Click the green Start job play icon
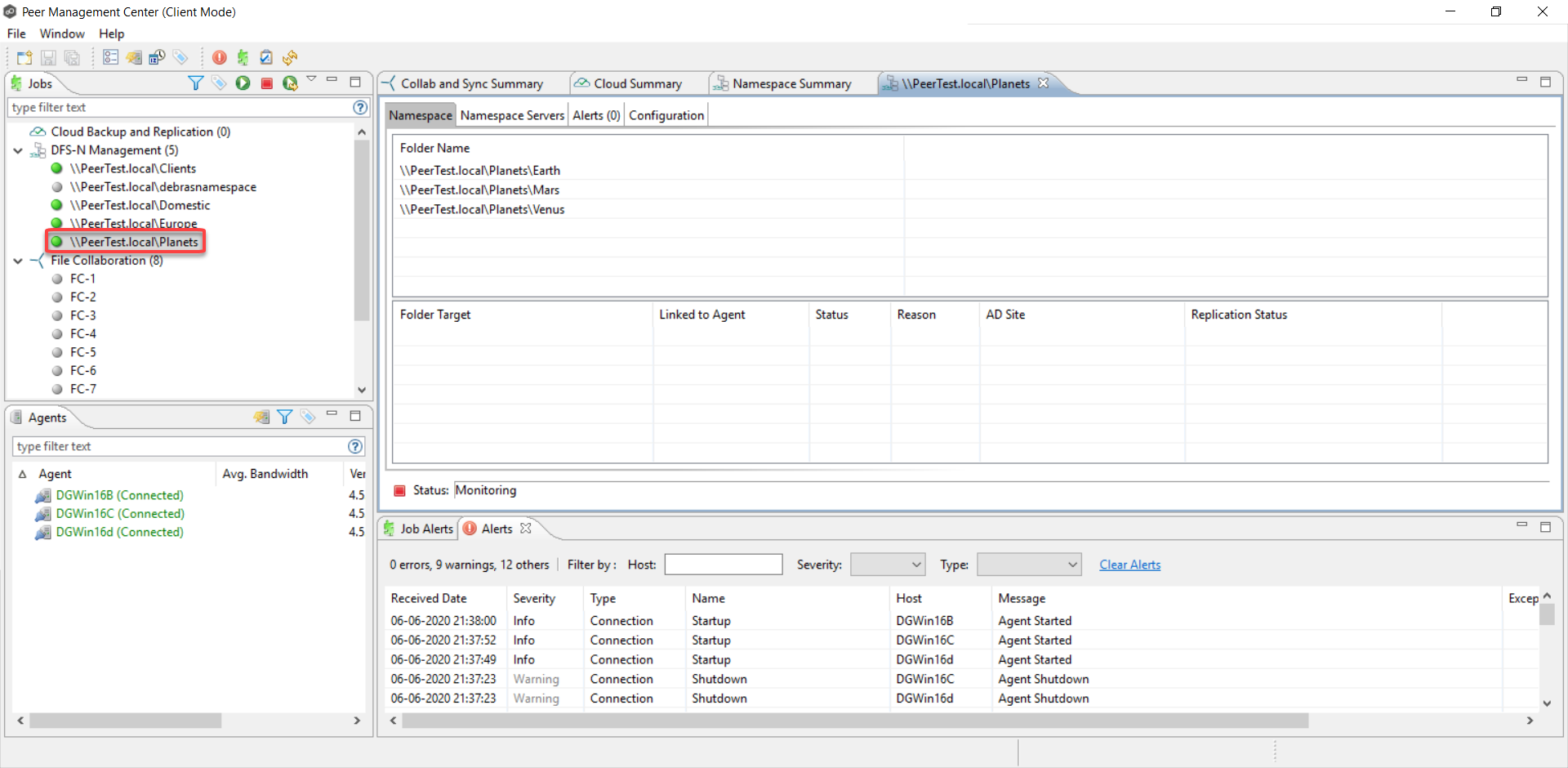Screen dimensions: 1568x768 click(243, 83)
